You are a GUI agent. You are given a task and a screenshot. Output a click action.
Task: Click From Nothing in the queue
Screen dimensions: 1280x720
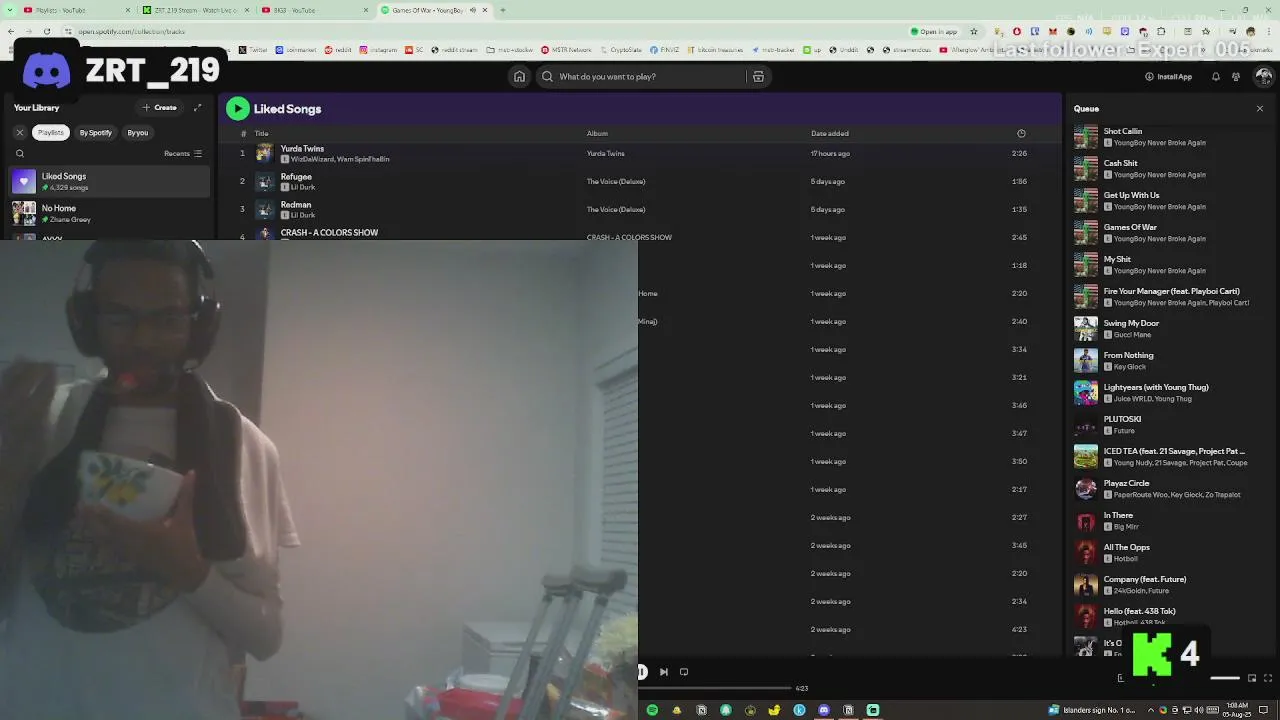(1129, 355)
